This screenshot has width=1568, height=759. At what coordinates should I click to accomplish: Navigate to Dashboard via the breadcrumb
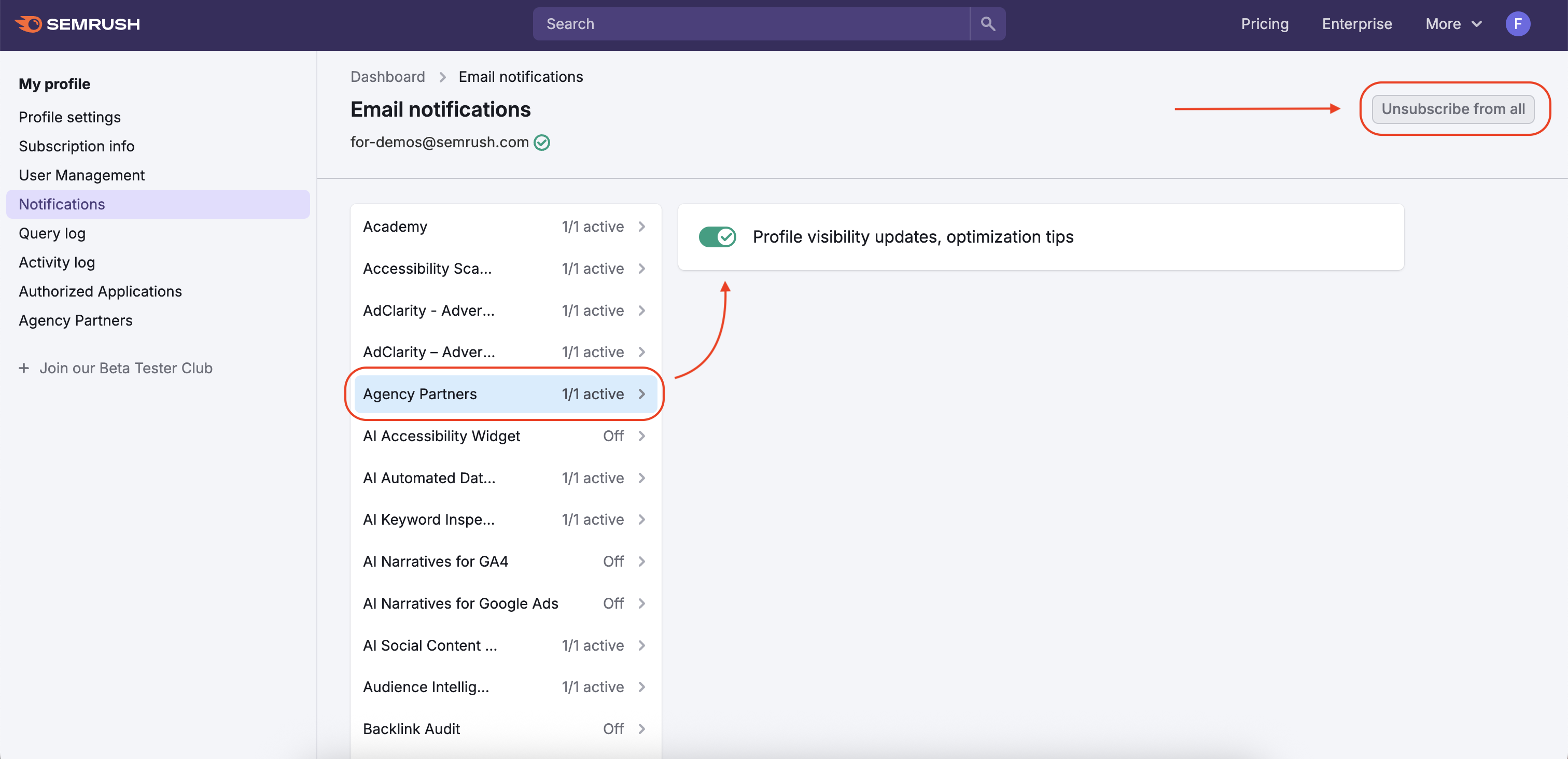click(x=388, y=77)
